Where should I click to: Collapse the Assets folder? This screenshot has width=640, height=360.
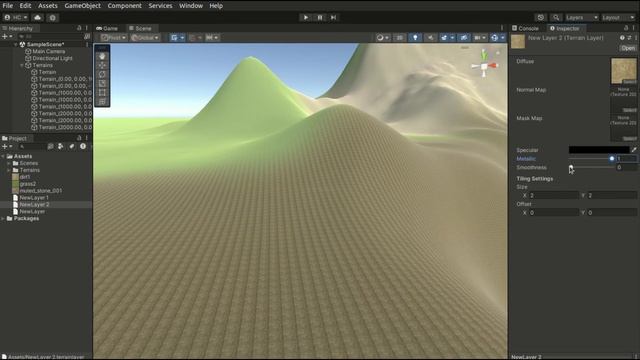[3, 156]
